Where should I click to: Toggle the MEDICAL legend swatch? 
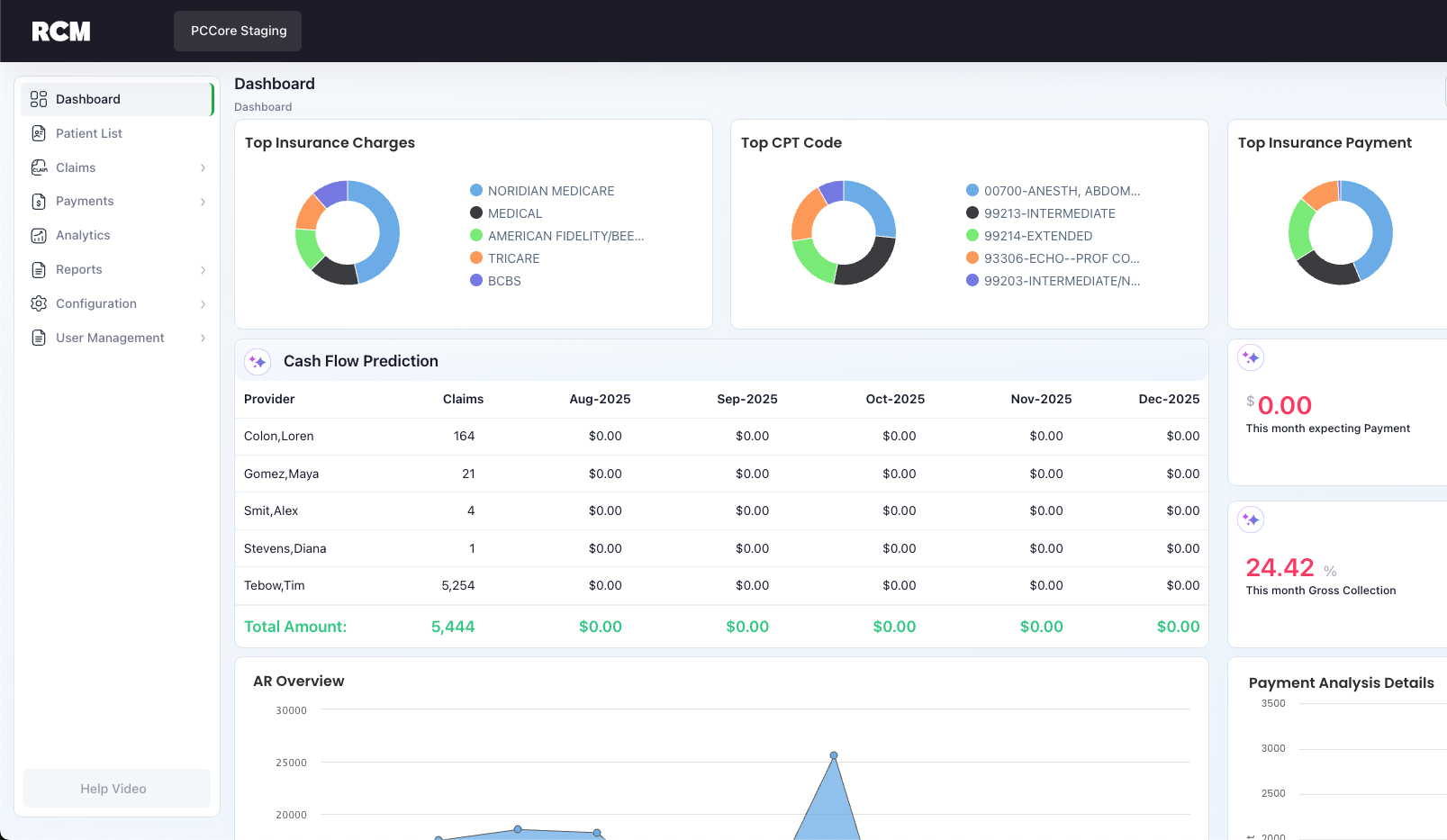click(x=476, y=212)
